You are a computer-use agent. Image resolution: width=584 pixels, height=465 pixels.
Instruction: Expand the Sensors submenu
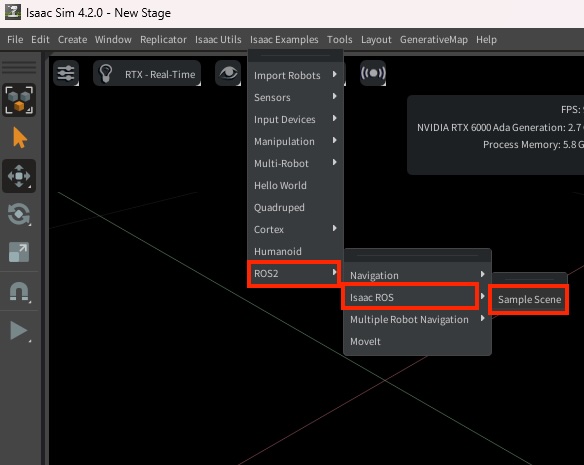tap(295, 97)
